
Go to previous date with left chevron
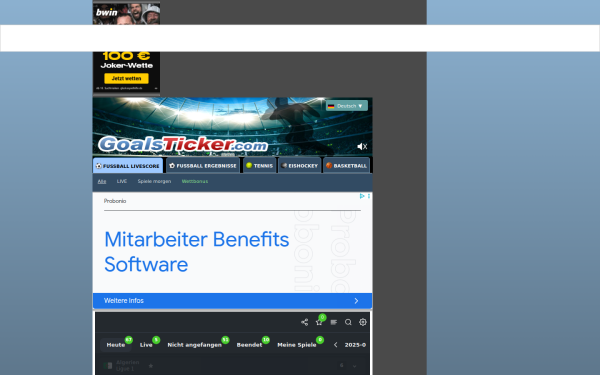pyautogui.click(x=336, y=345)
